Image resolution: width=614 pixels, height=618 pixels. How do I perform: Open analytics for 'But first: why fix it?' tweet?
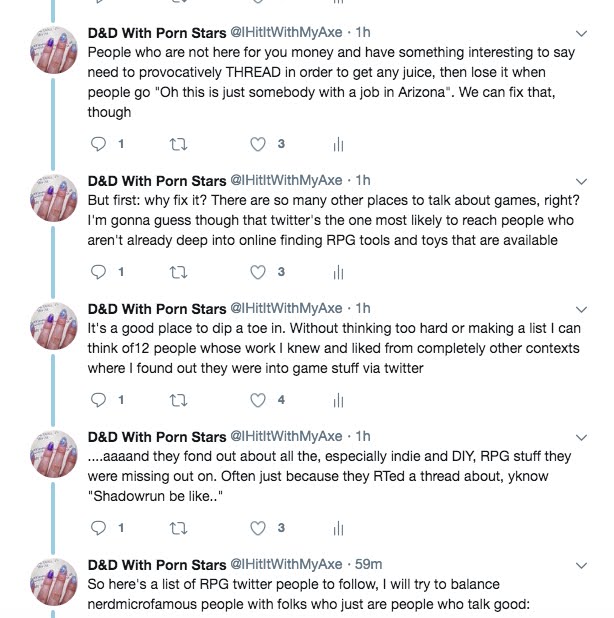(338, 272)
